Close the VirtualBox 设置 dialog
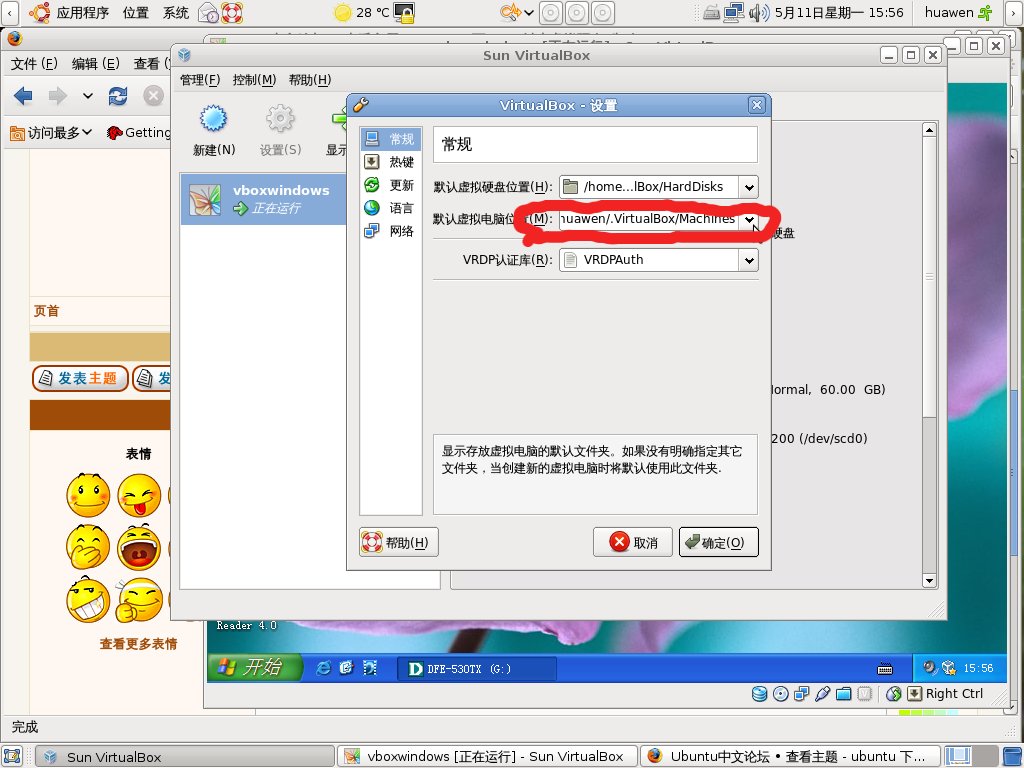Screen dimensions: 1024x768 (756, 105)
